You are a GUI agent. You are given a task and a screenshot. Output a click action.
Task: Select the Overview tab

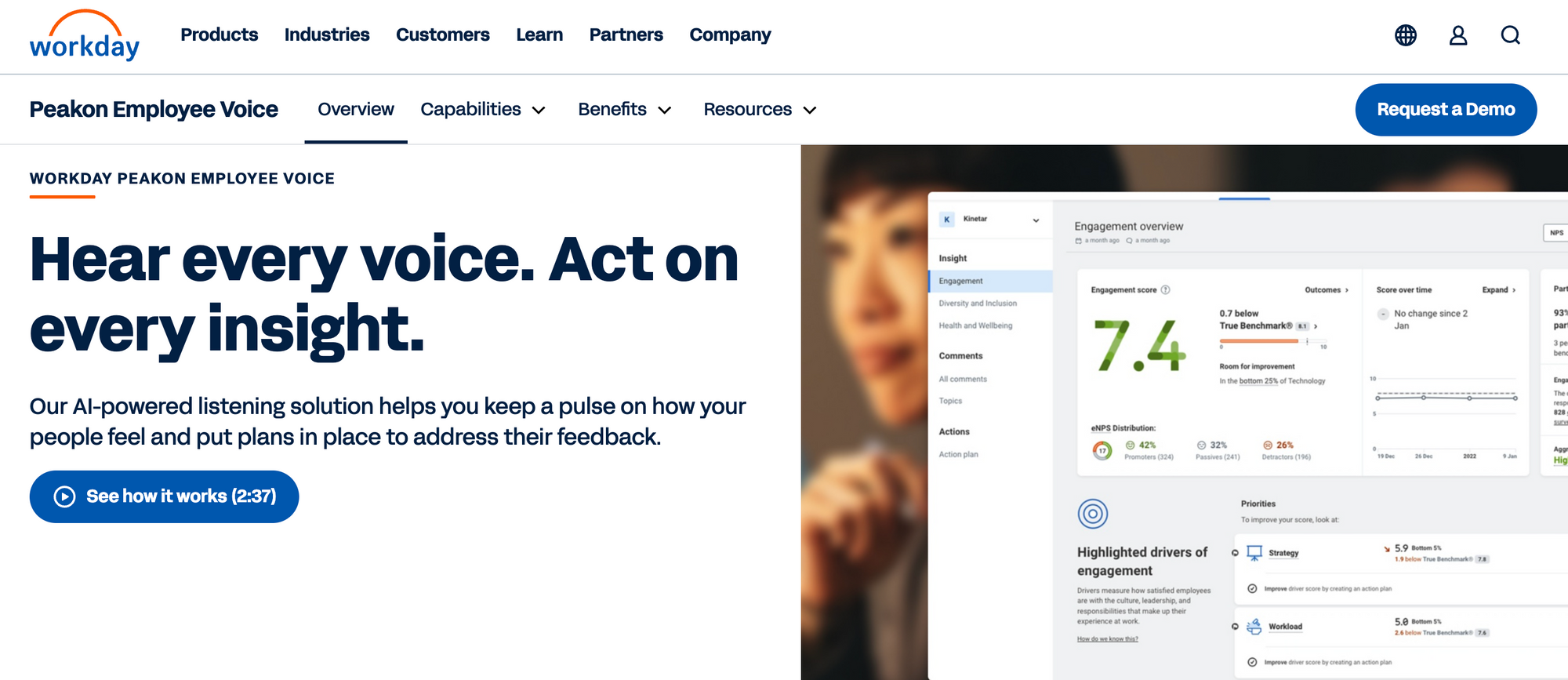point(356,110)
